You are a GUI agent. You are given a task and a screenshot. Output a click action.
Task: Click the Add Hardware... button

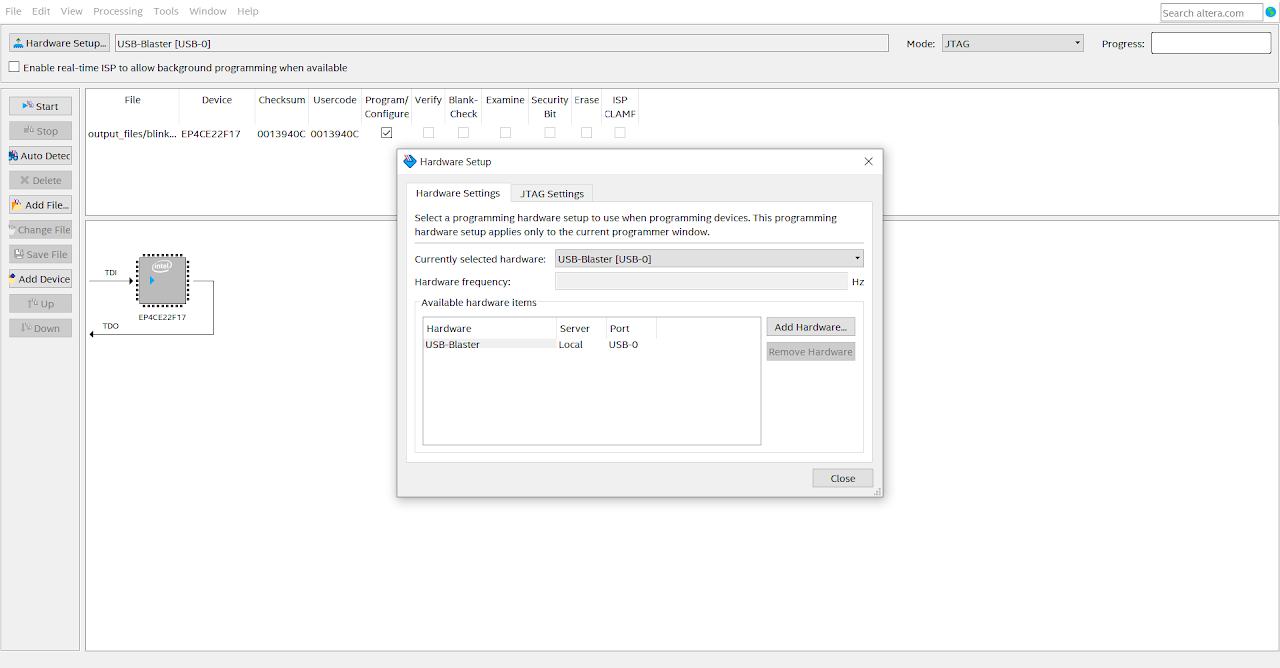(810, 327)
